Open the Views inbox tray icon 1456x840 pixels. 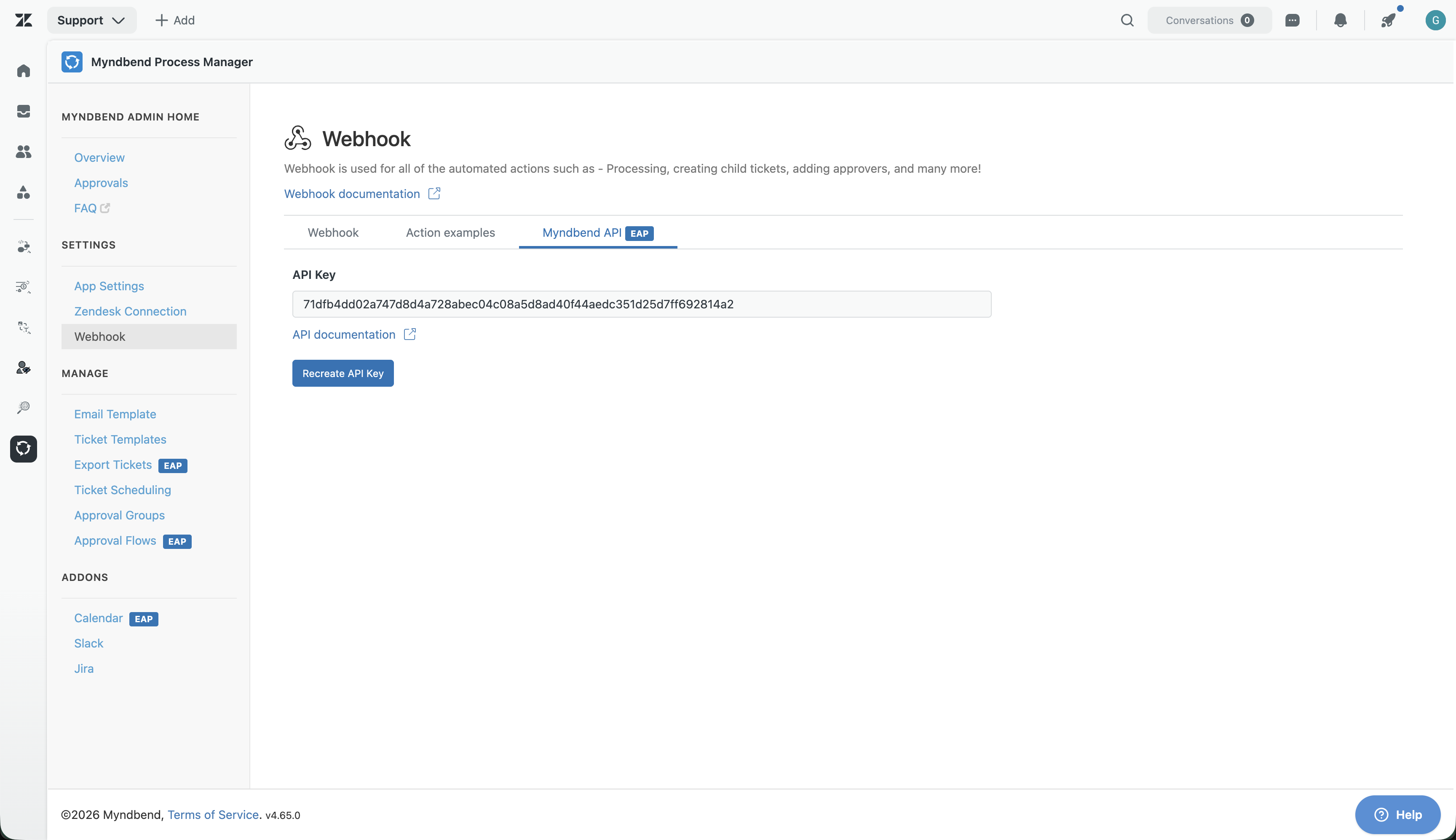coord(24,111)
